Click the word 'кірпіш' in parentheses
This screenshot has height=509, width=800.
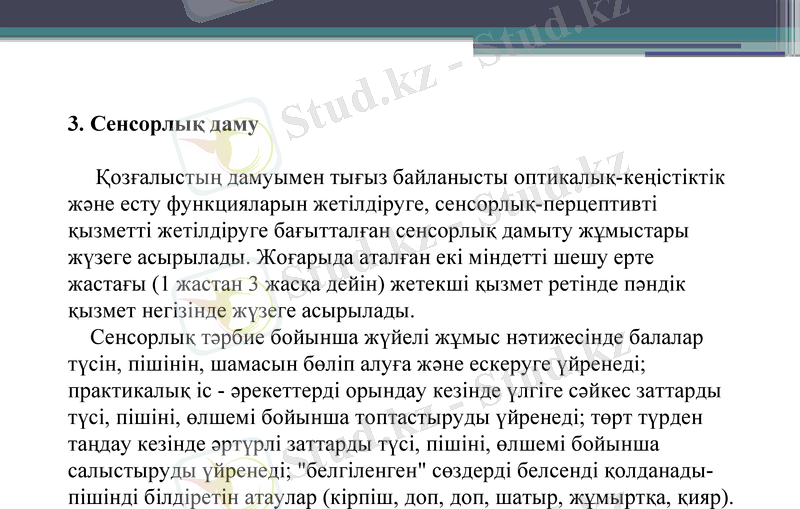(x=362, y=497)
